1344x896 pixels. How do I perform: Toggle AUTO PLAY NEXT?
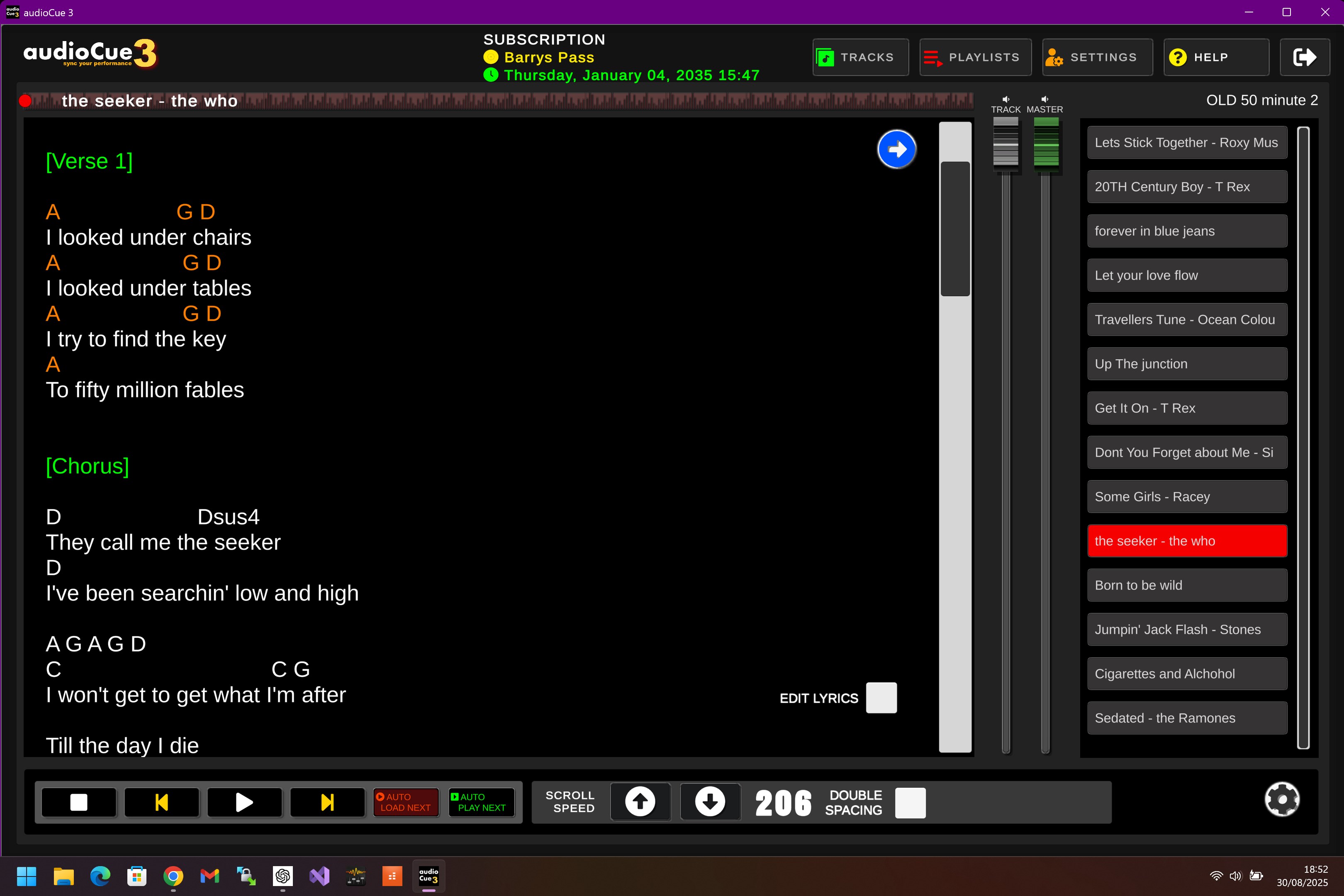[x=481, y=802]
